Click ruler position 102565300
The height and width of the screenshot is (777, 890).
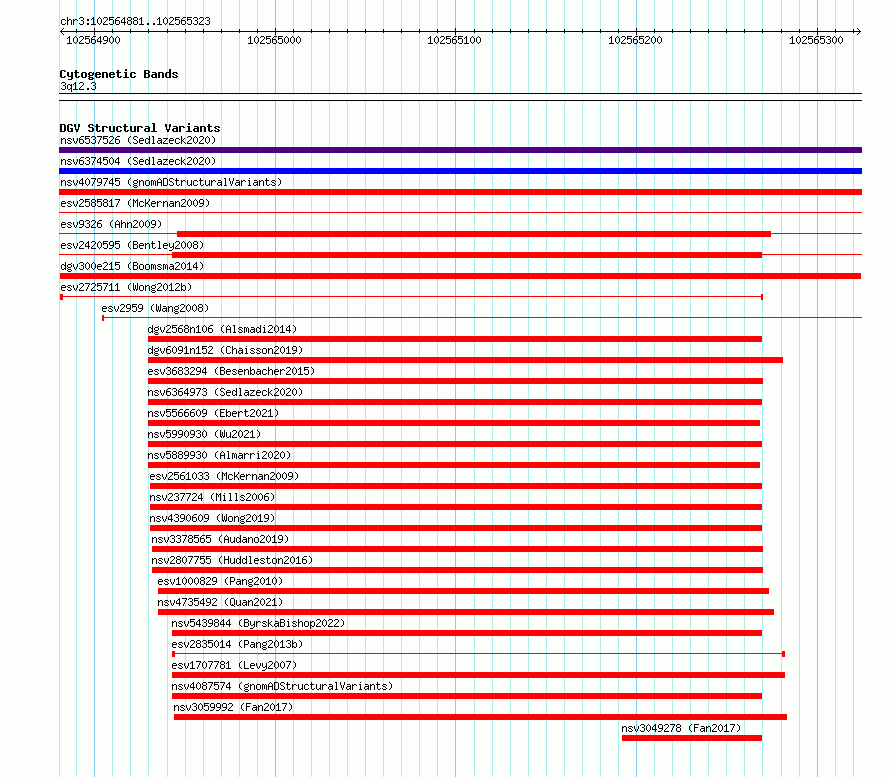[816, 40]
